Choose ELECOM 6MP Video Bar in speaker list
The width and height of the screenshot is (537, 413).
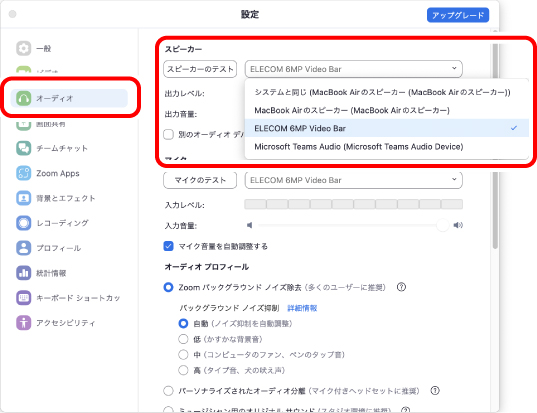pyautogui.click(x=387, y=128)
